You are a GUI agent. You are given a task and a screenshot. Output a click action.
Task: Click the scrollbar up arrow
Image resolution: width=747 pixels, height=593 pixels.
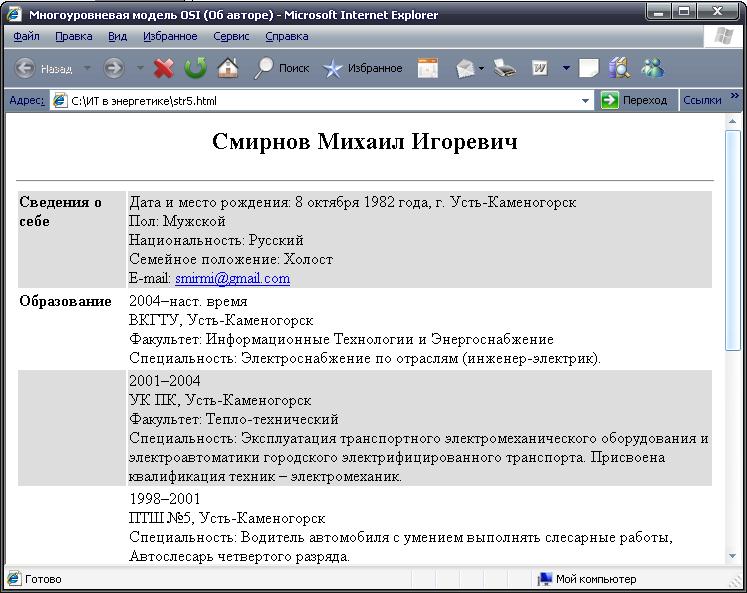[732, 122]
